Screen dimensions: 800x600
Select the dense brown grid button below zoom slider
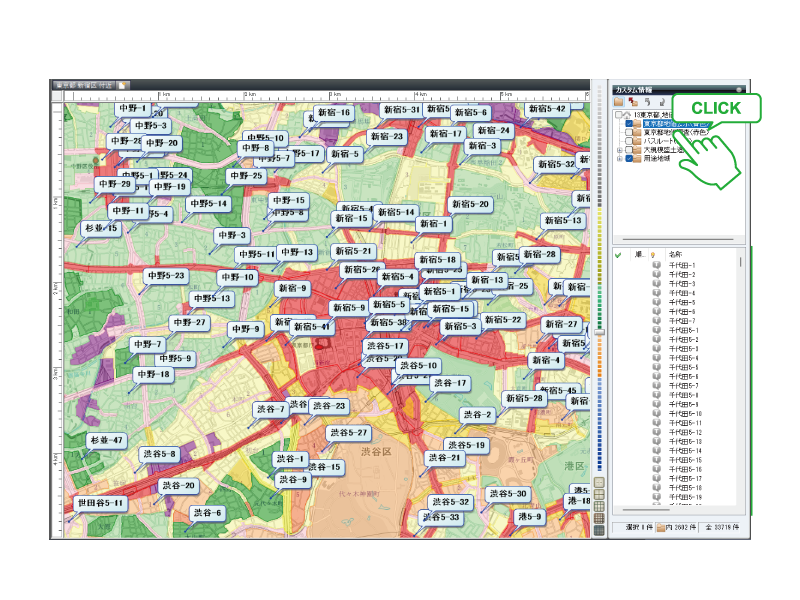point(599,518)
